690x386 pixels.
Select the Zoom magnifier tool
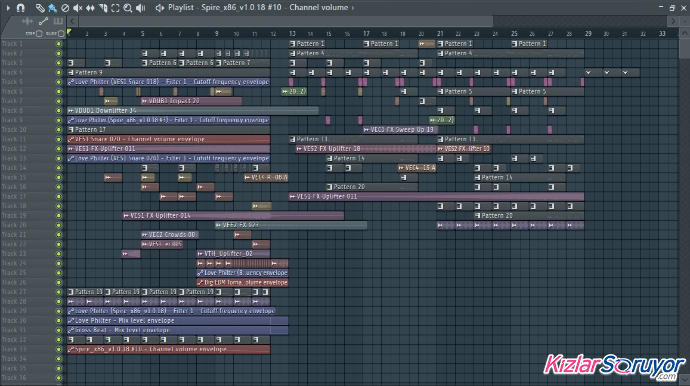pyautogui.click(x=128, y=7)
